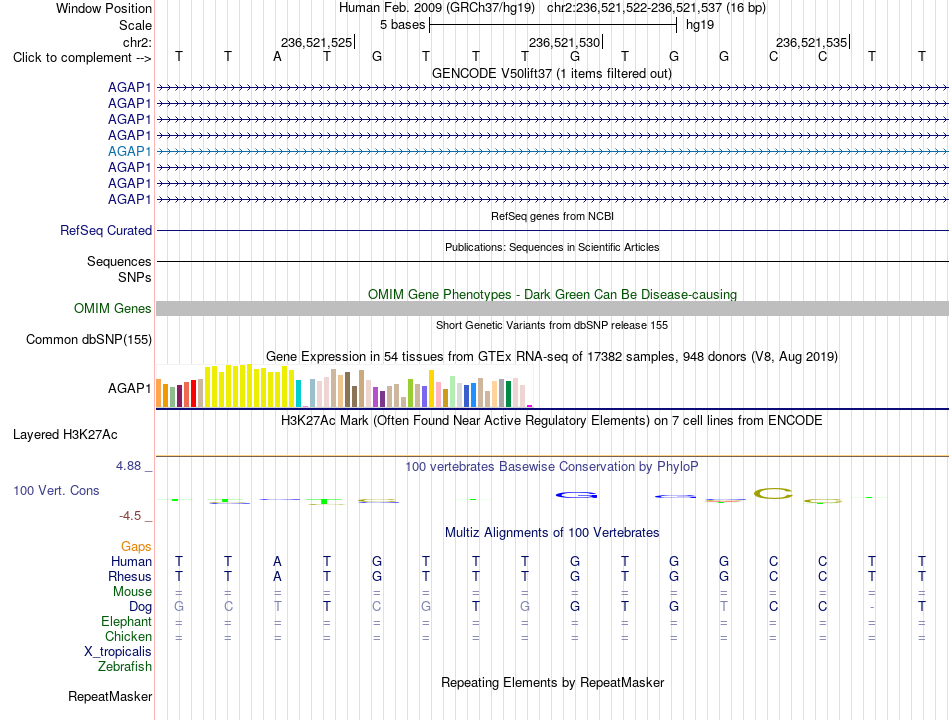The height and width of the screenshot is (720, 950).
Task: Select the Dog alignment row label
Action: (140, 607)
